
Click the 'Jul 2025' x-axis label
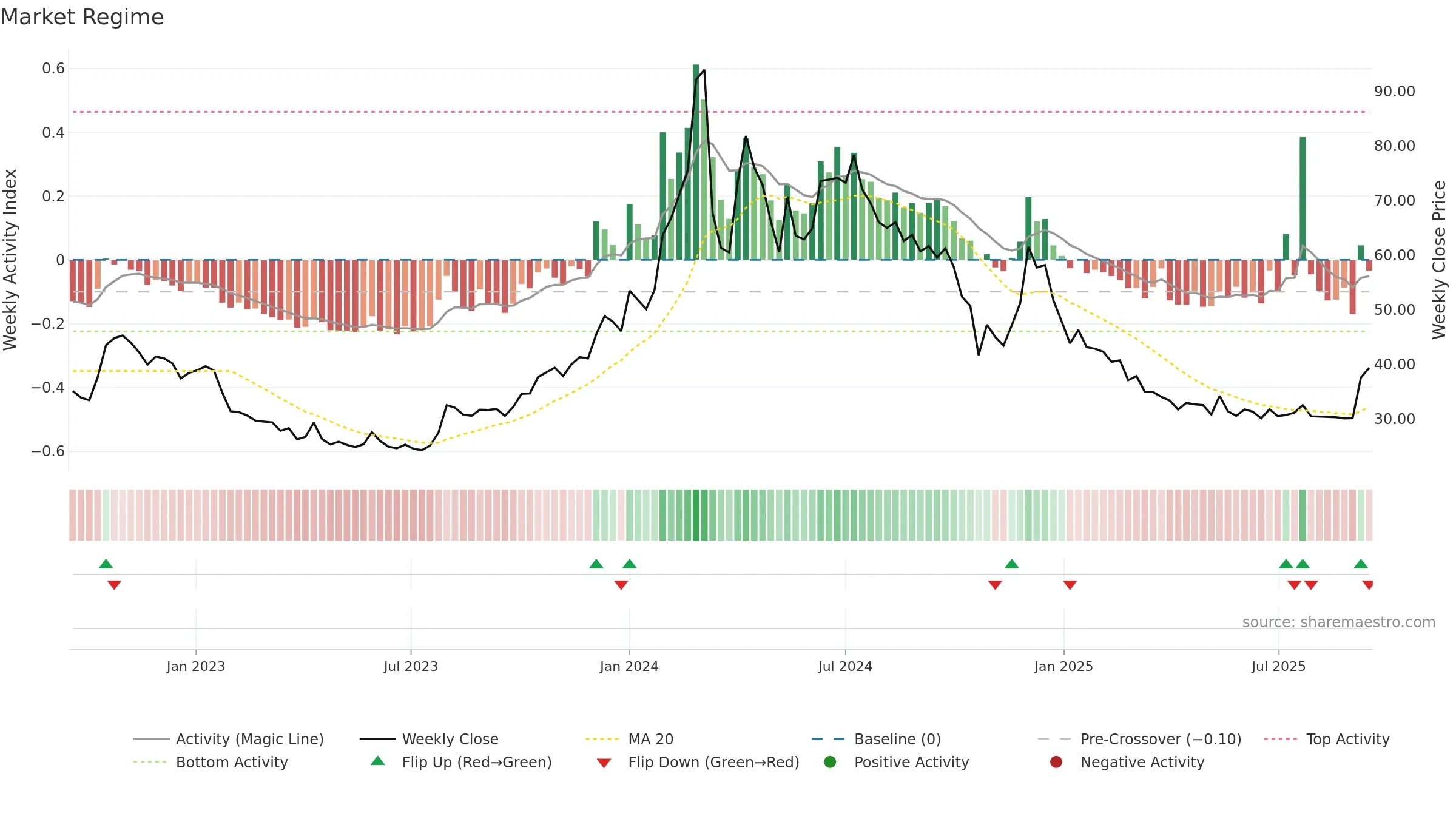pyautogui.click(x=1278, y=666)
